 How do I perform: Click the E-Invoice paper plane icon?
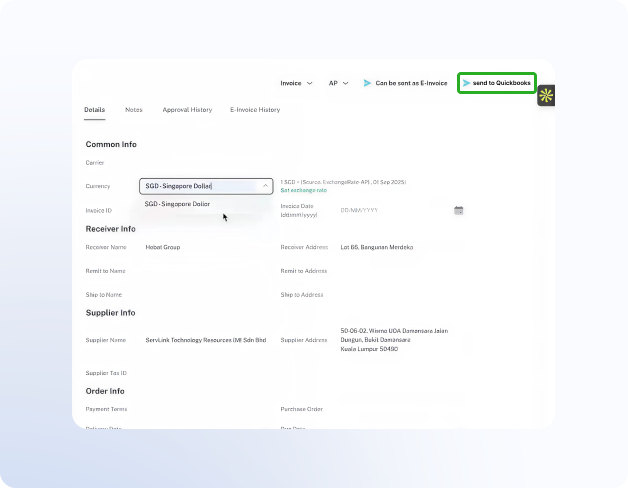tap(367, 83)
